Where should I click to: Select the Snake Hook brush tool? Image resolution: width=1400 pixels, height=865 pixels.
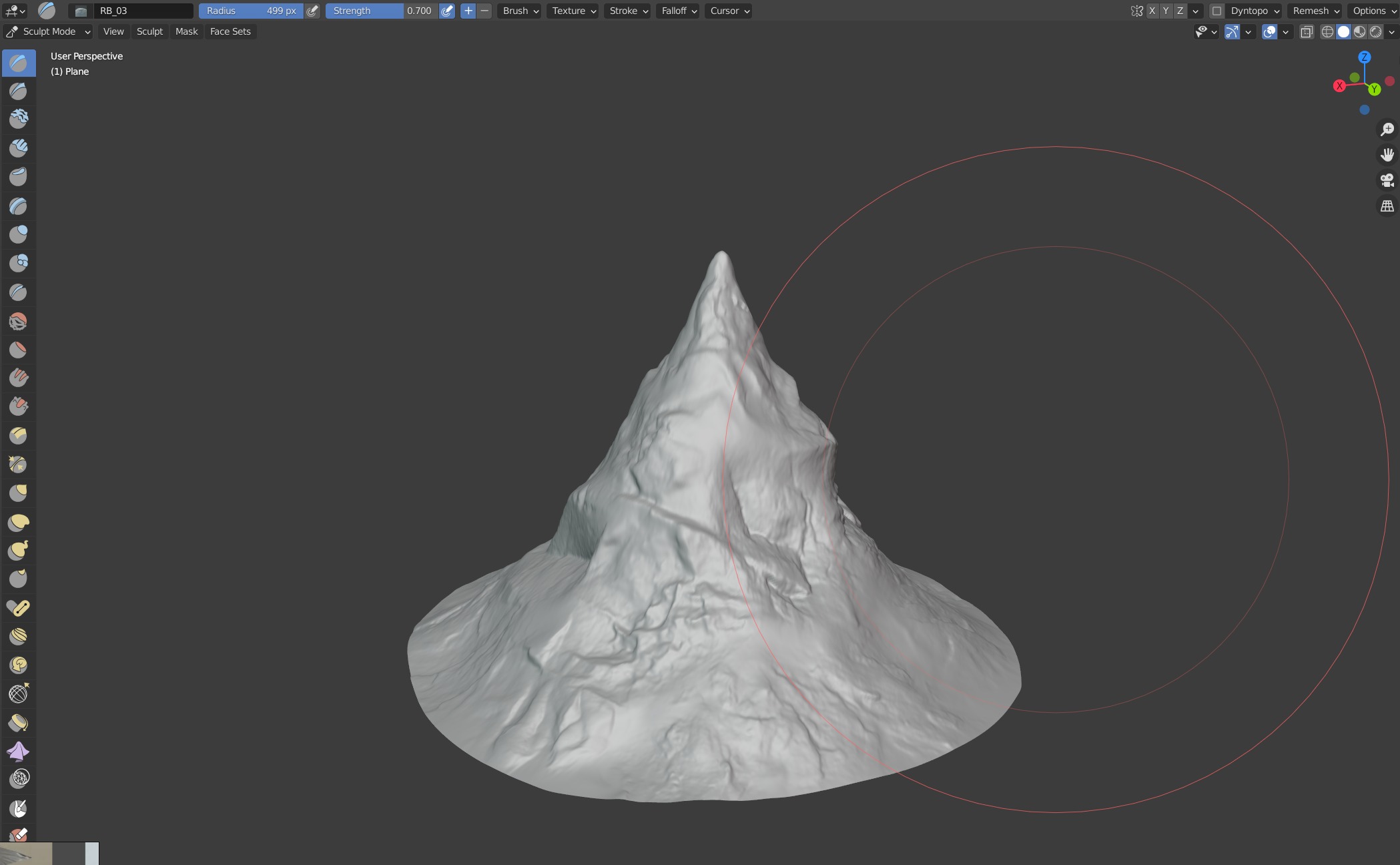pos(18,551)
